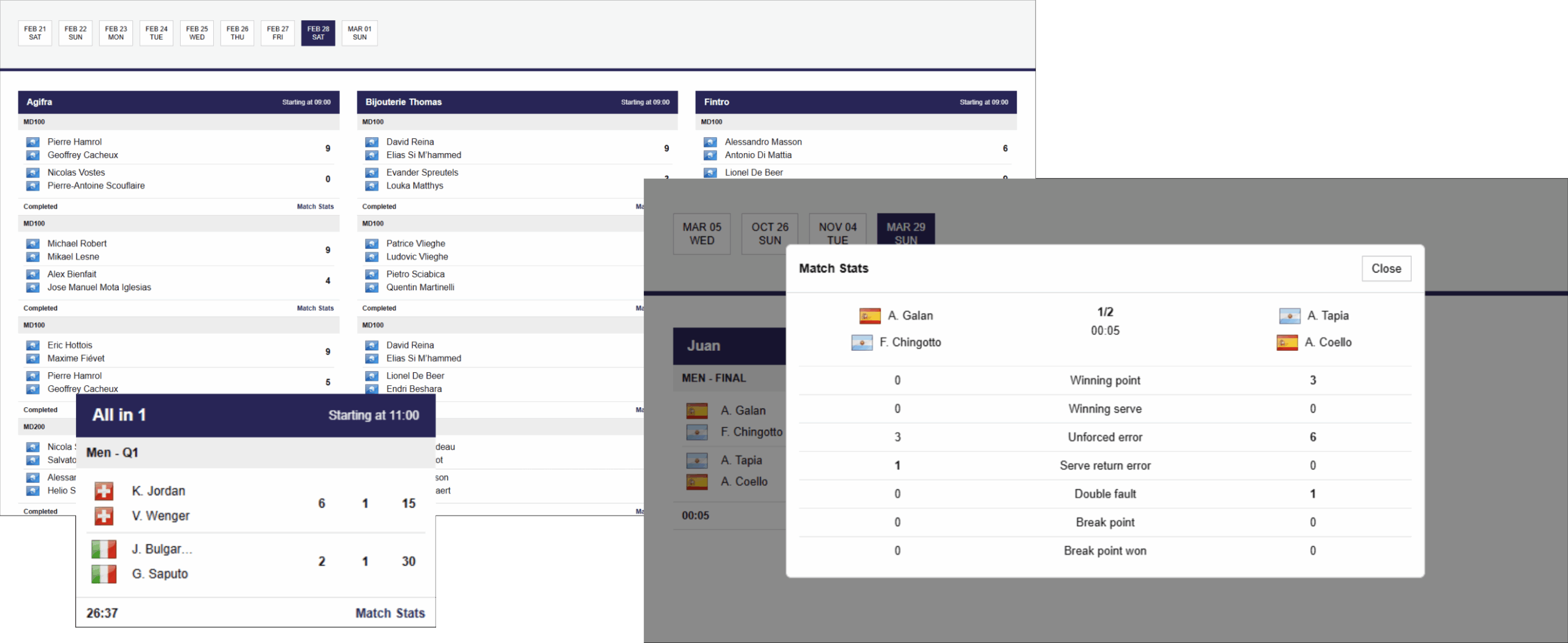Open Match Stats for Hamrol vs Vostes match
The image size is (1568, 643).
315,207
